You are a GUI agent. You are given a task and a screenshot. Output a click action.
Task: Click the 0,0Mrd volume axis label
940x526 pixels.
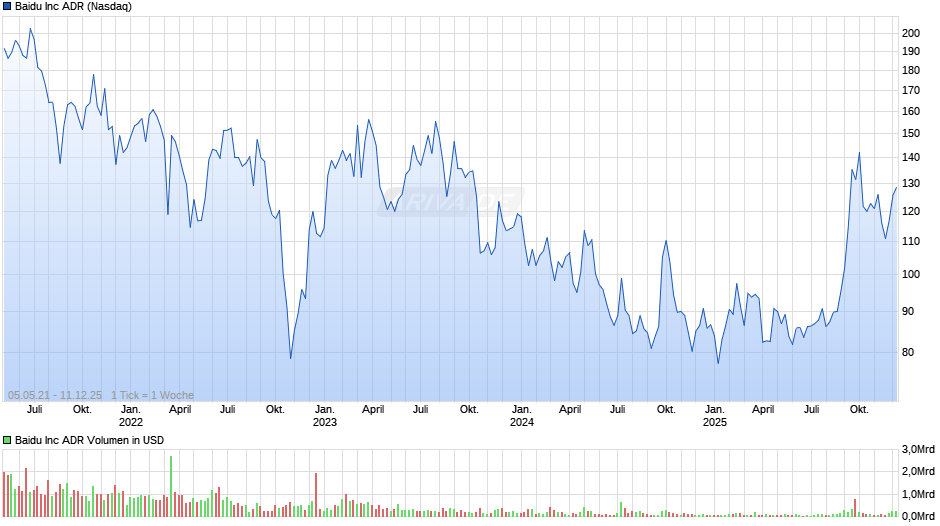918,517
